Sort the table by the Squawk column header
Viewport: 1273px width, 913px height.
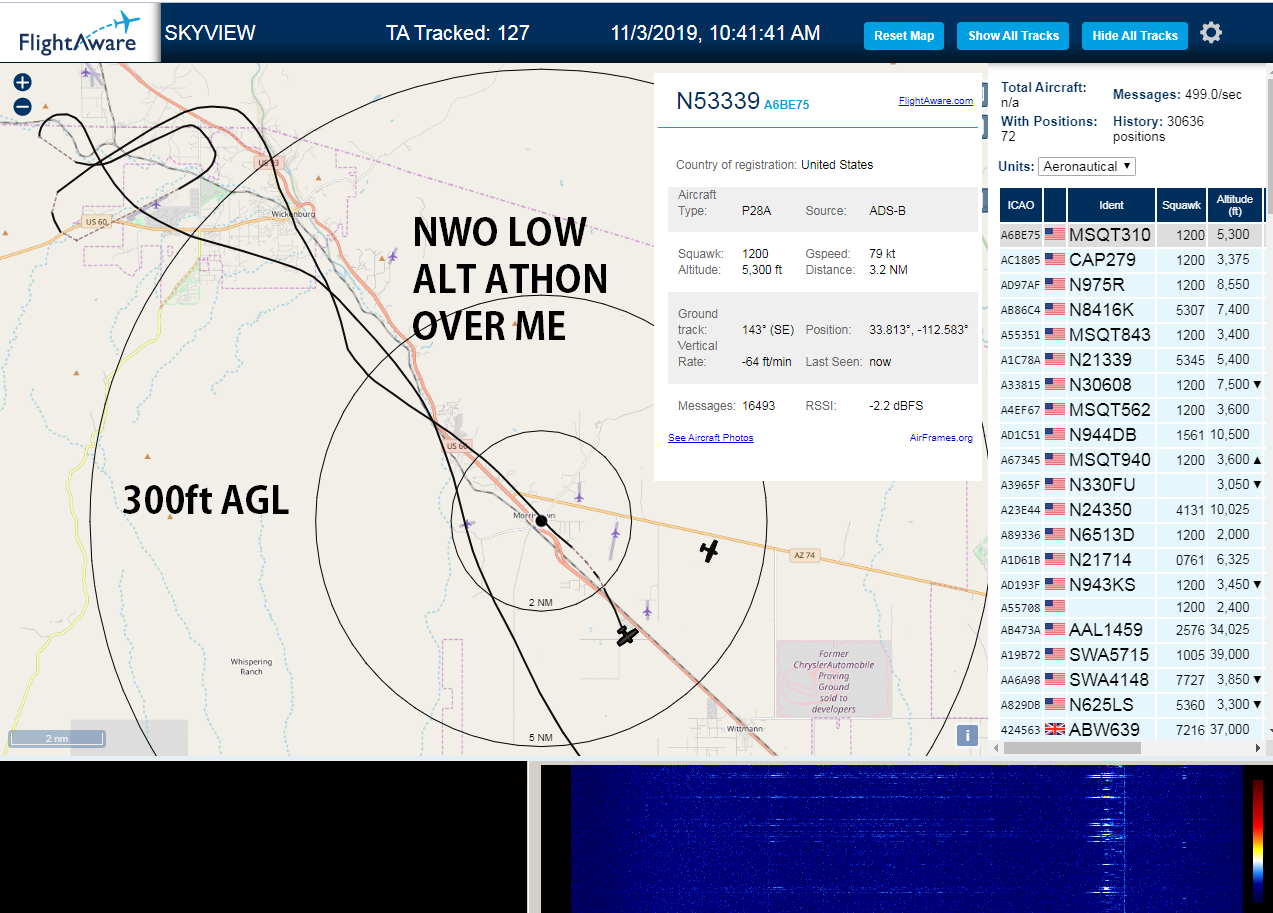pyautogui.click(x=1181, y=205)
